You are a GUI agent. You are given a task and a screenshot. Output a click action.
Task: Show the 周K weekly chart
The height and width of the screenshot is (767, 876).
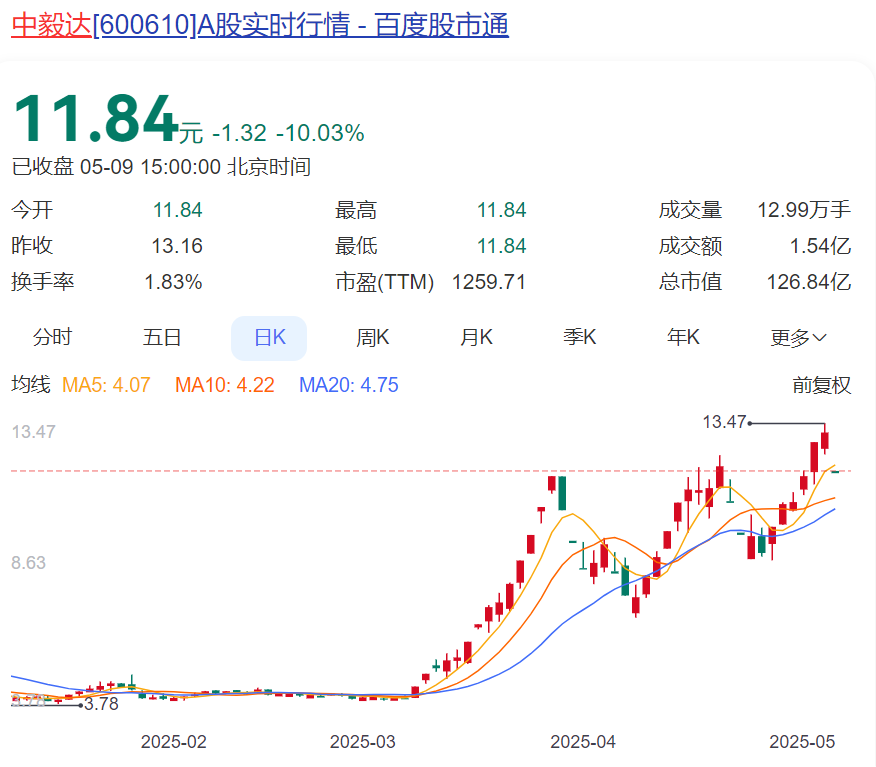click(372, 338)
